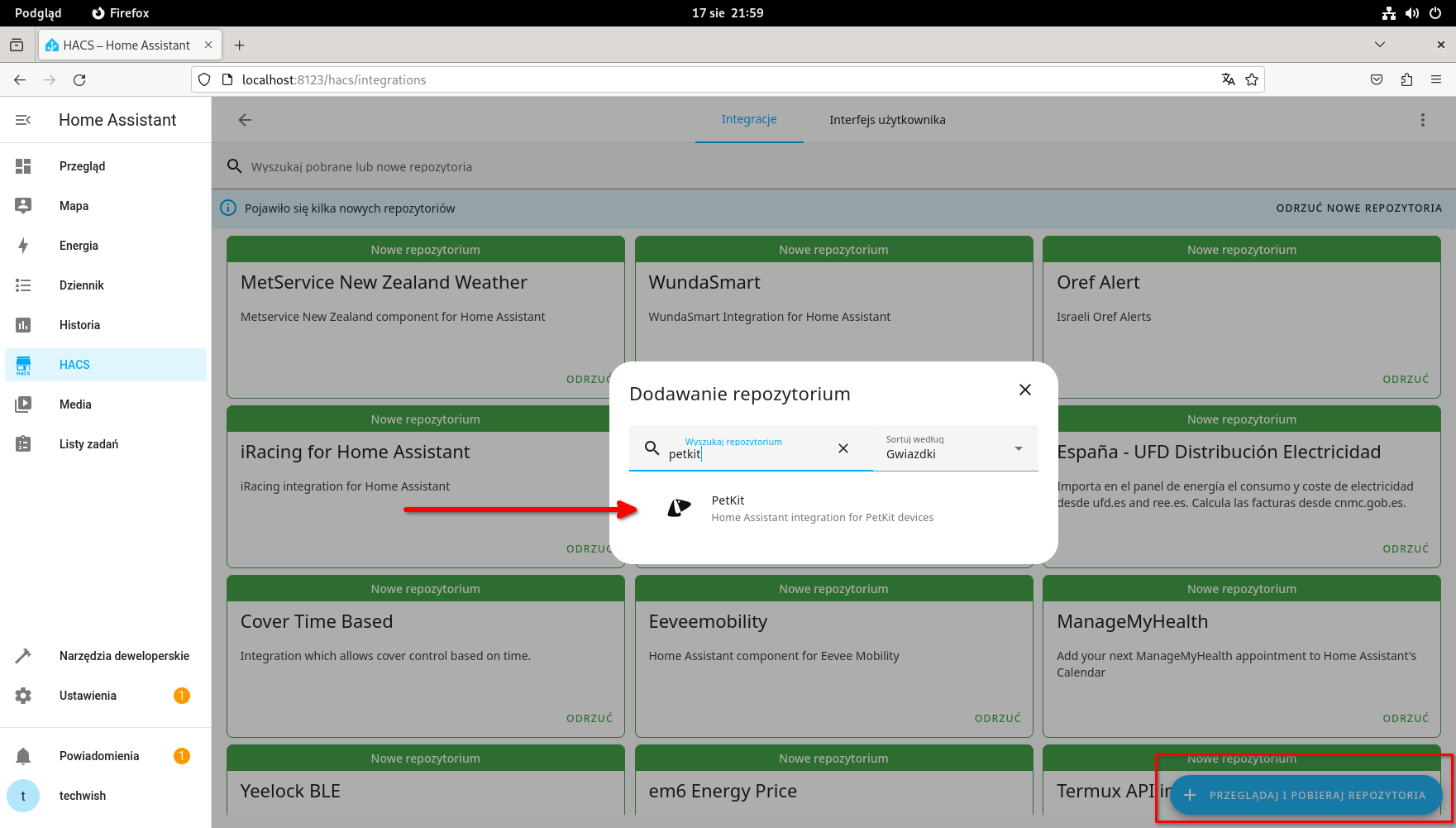
Task: Open Narzędzia deweloperskie hammer icon
Action: (x=23, y=656)
